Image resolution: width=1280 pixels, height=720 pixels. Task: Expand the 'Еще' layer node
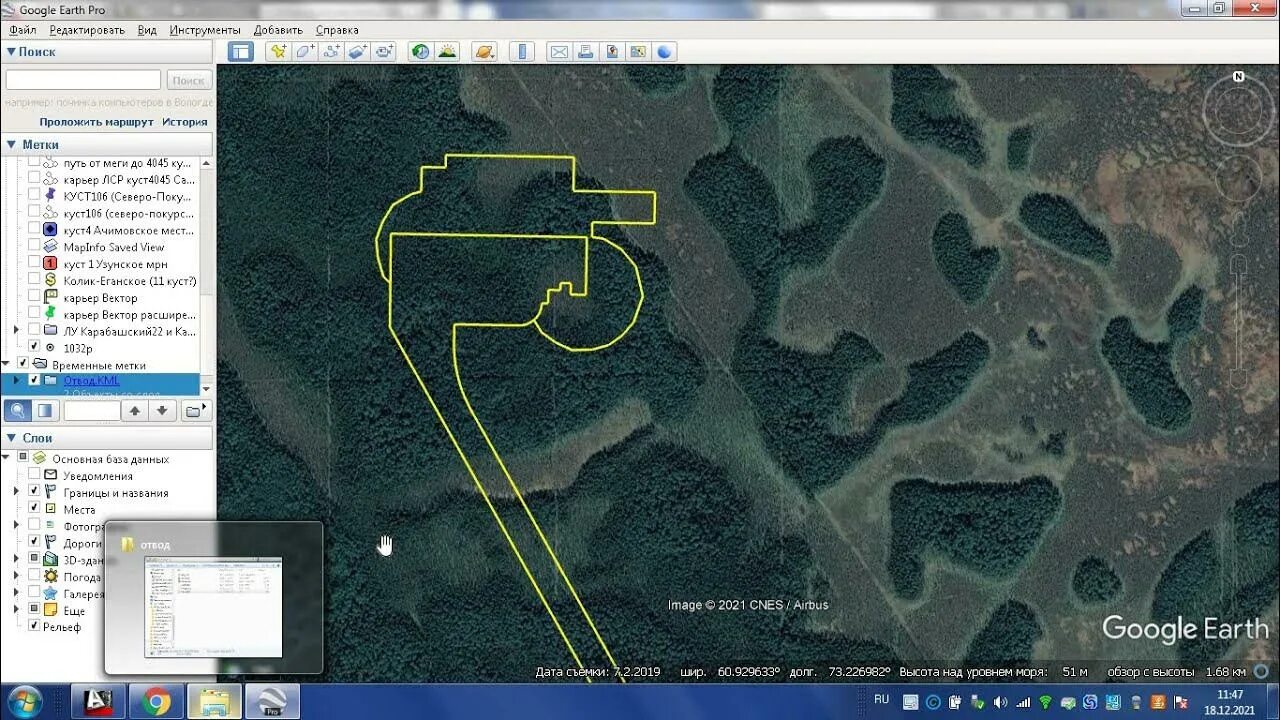[x=16, y=609]
